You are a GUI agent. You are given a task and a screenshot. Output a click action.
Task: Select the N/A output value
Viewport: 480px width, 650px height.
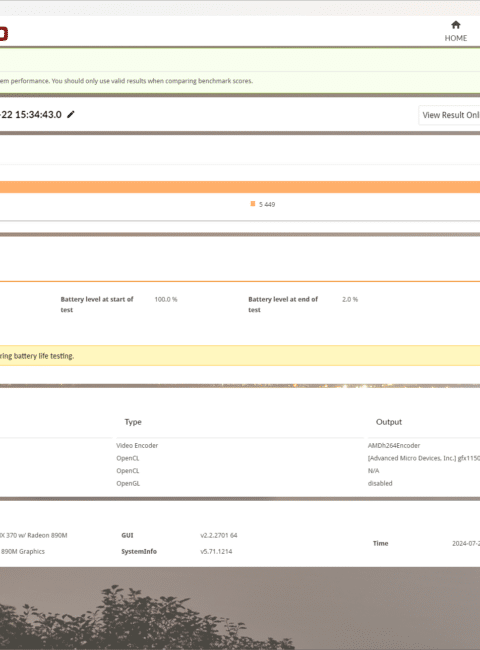coord(373,471)
